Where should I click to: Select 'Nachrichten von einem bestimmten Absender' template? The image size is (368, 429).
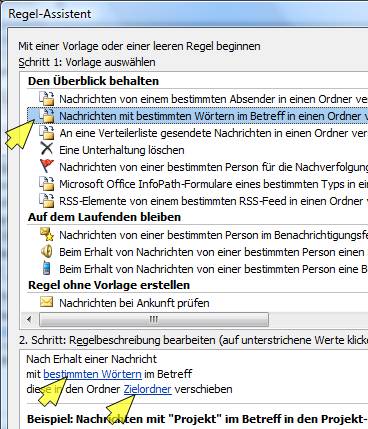(214, 99)
